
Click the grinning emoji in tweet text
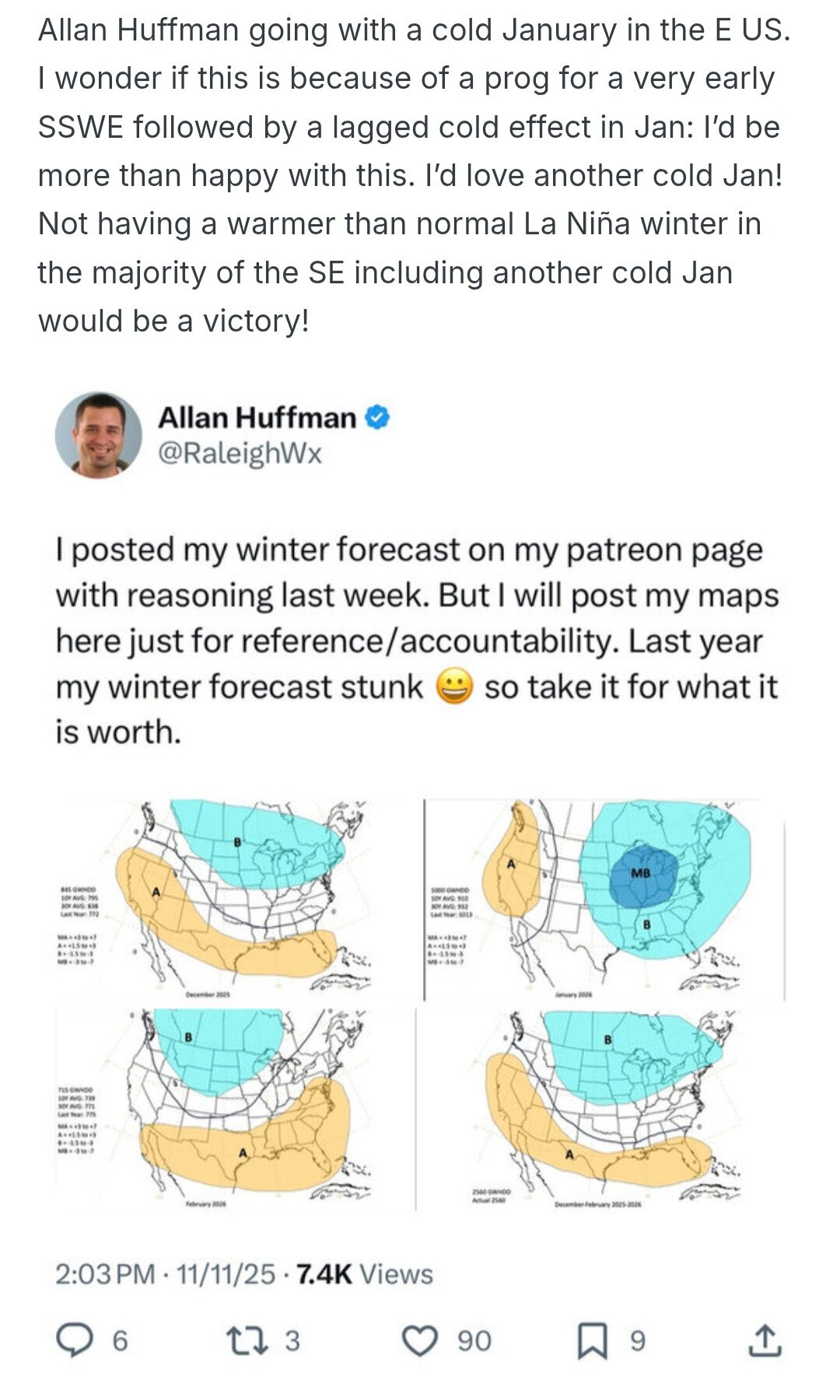tap(454, 686)
